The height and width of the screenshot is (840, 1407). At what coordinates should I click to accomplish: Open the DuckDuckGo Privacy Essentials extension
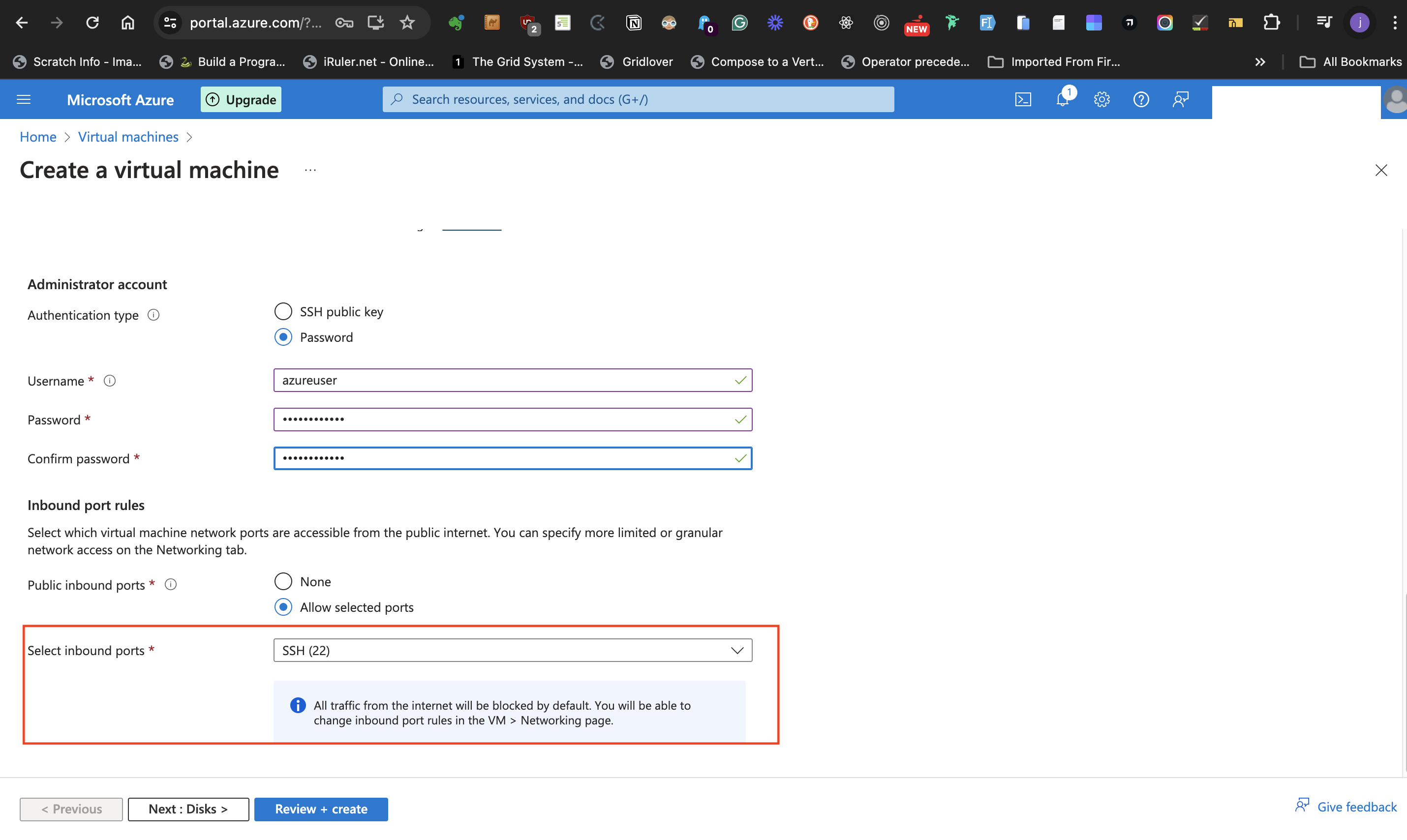pos(811,23)
